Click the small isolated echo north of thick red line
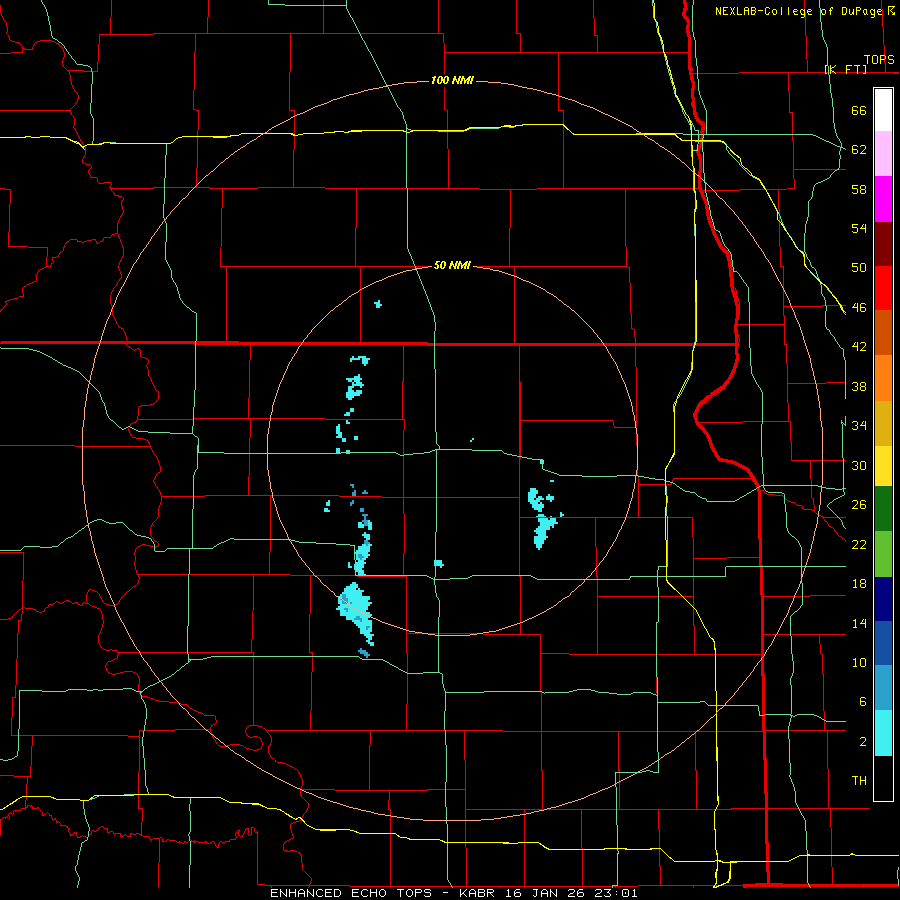Viewport: 900px width, 900px height. [378, 304]
